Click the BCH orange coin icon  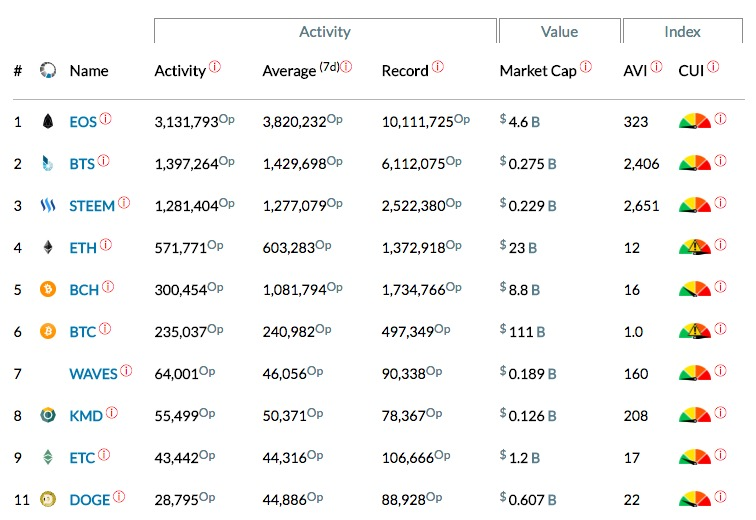pos(48,289)
